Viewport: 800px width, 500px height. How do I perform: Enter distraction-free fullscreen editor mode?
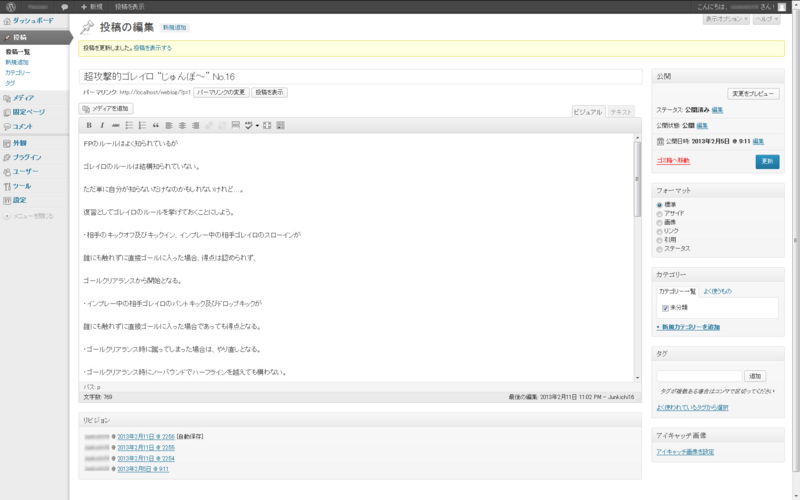pyautogui.click(x=267, y=126)
